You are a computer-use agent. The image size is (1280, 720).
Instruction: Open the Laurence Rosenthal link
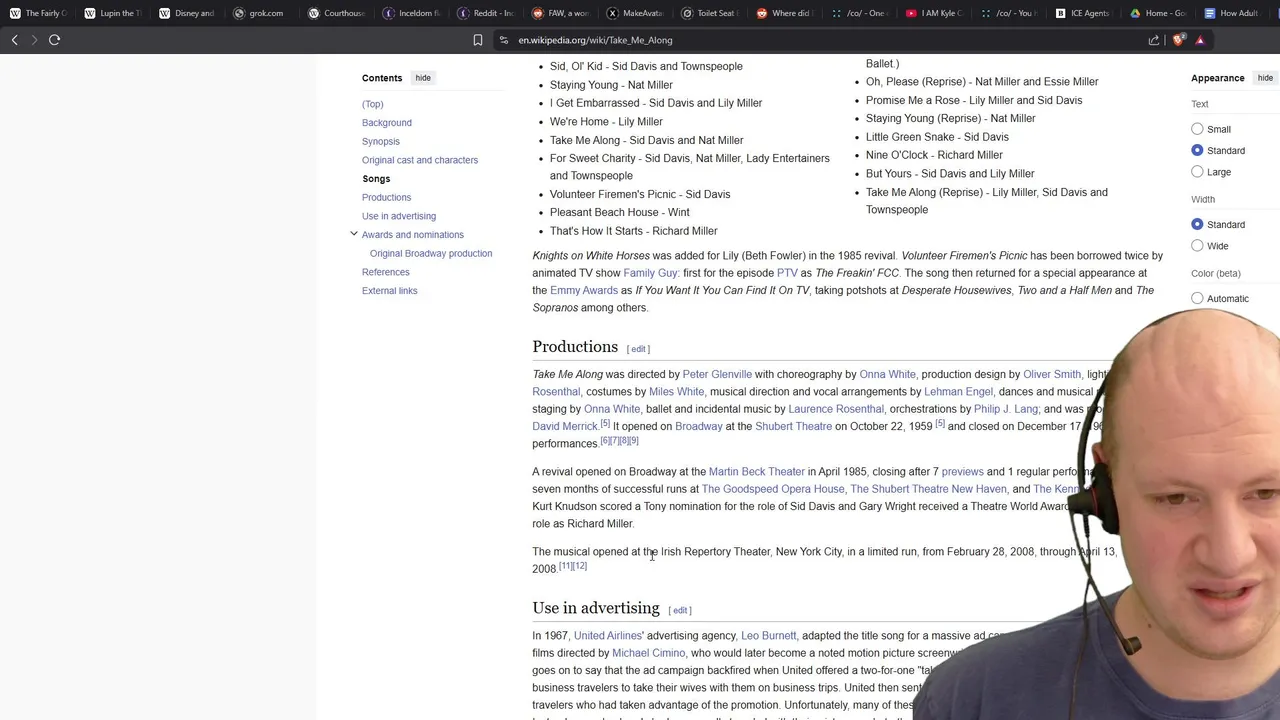coord(836,409)
